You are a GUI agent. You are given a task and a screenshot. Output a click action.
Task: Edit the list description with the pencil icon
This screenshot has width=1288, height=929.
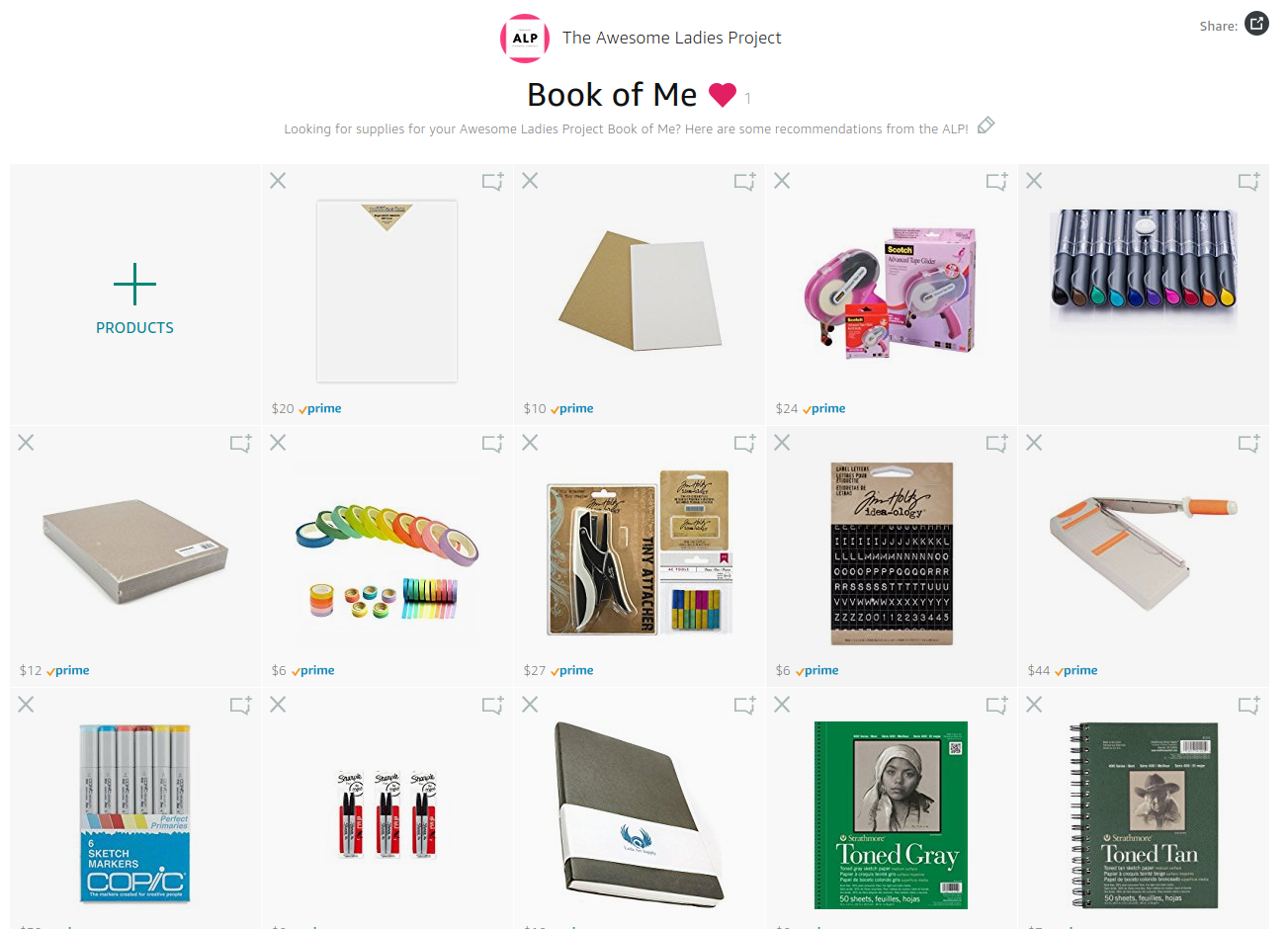(986, 126)
